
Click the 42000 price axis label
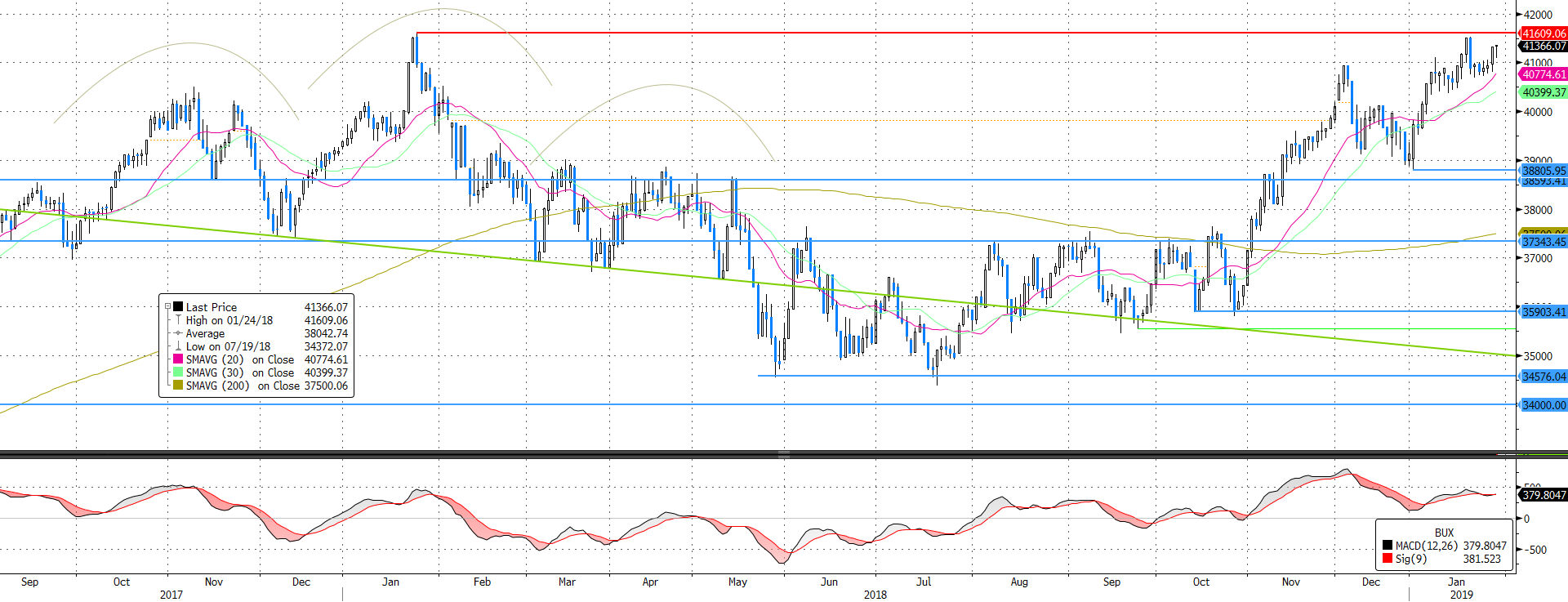[1538, 15]
